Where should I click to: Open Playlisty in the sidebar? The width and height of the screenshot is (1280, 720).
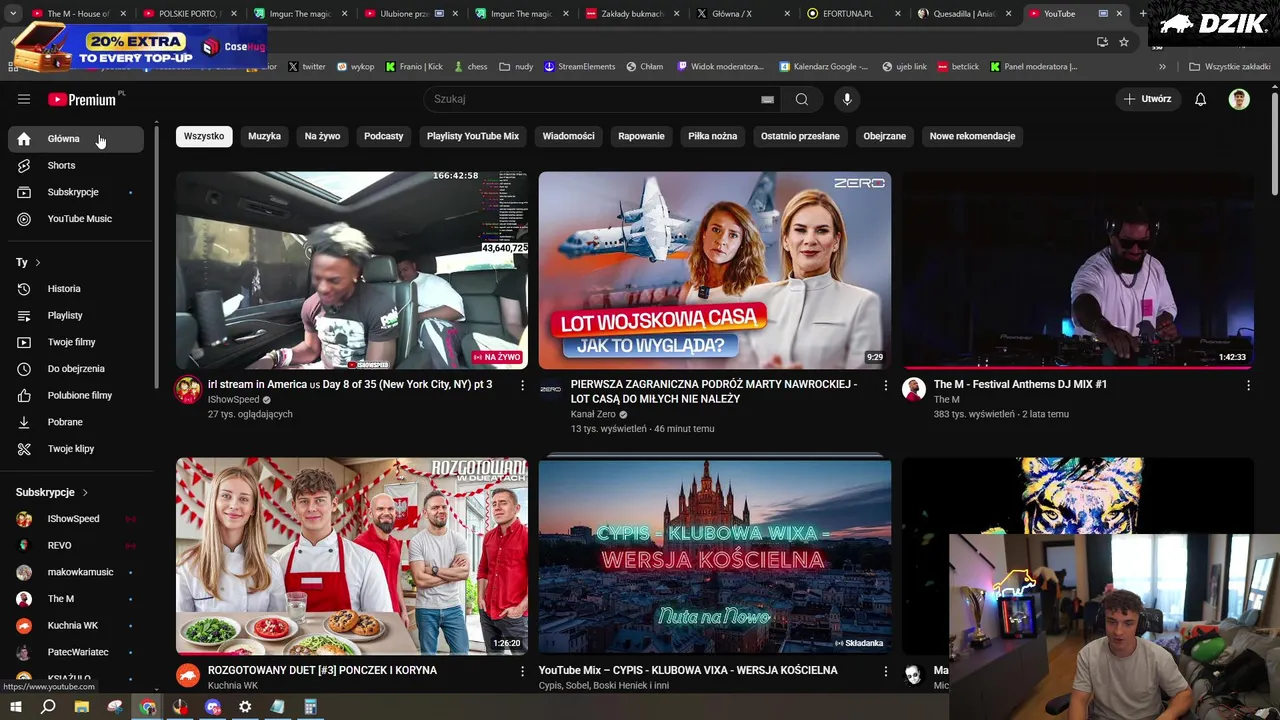point(76,316)
